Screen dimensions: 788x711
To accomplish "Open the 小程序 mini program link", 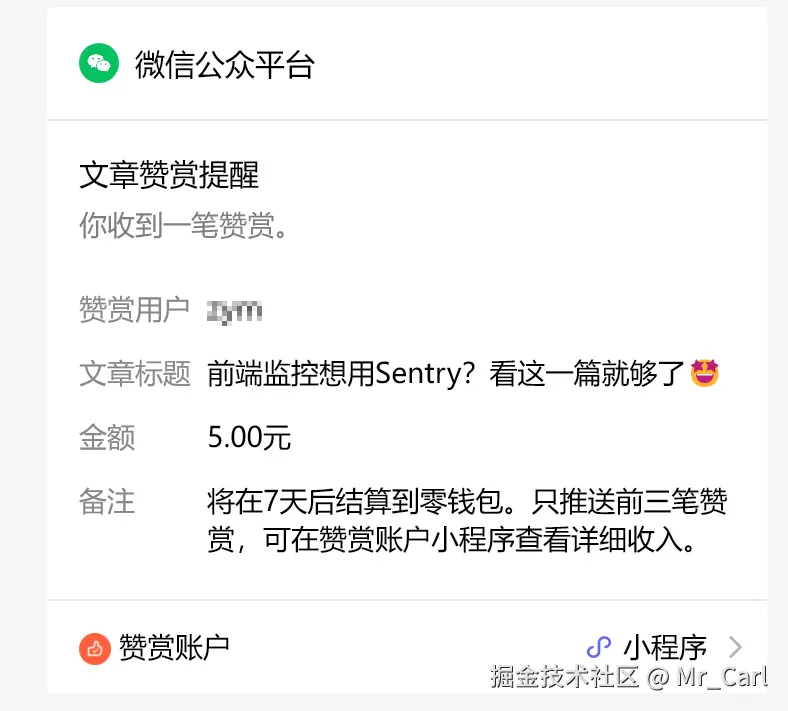I will point(665,647).
